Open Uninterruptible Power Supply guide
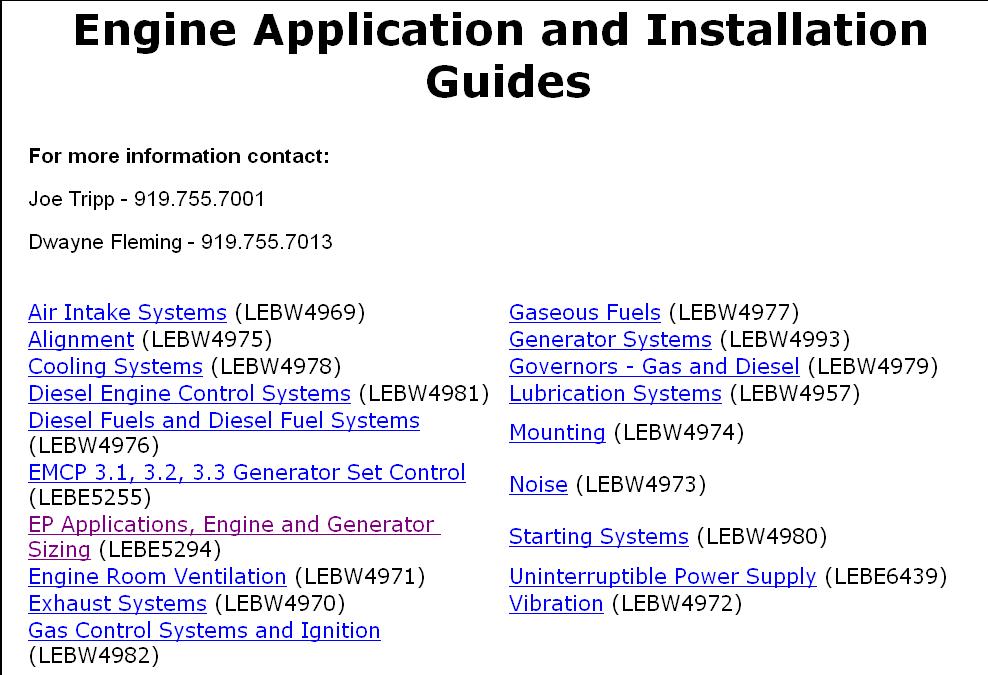 (x=662, y=577)
